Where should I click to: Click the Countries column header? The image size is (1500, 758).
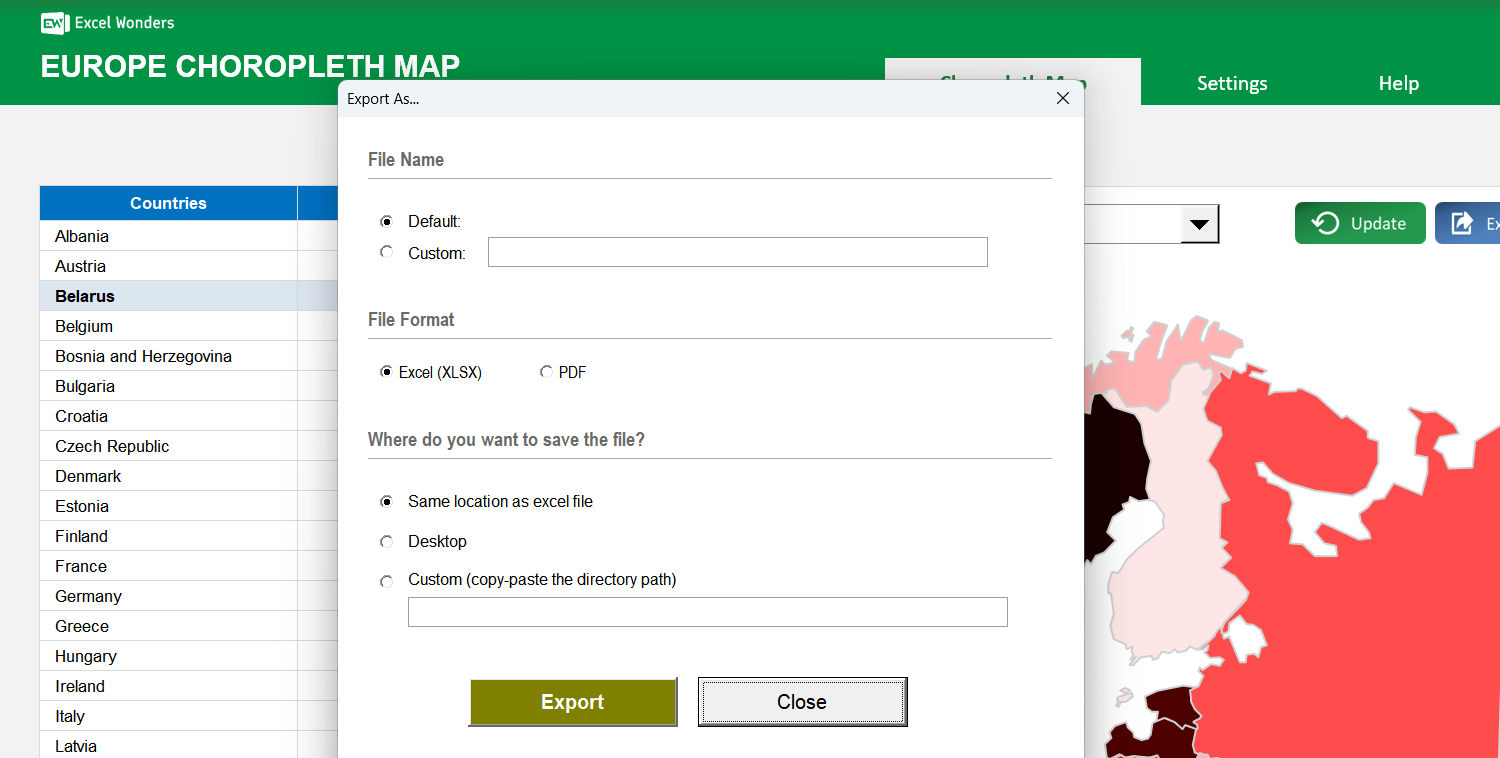pos(167,203)
